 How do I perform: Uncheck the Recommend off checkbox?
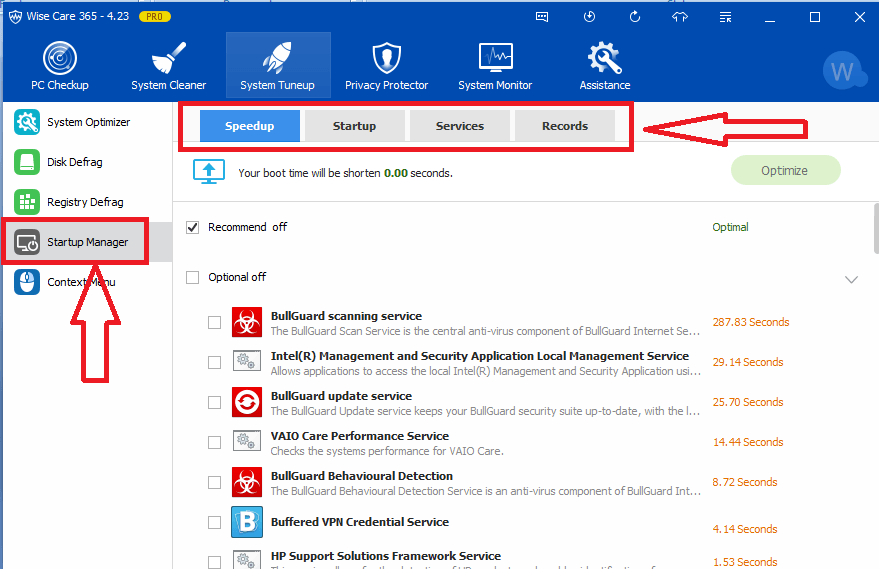[192, 227]
